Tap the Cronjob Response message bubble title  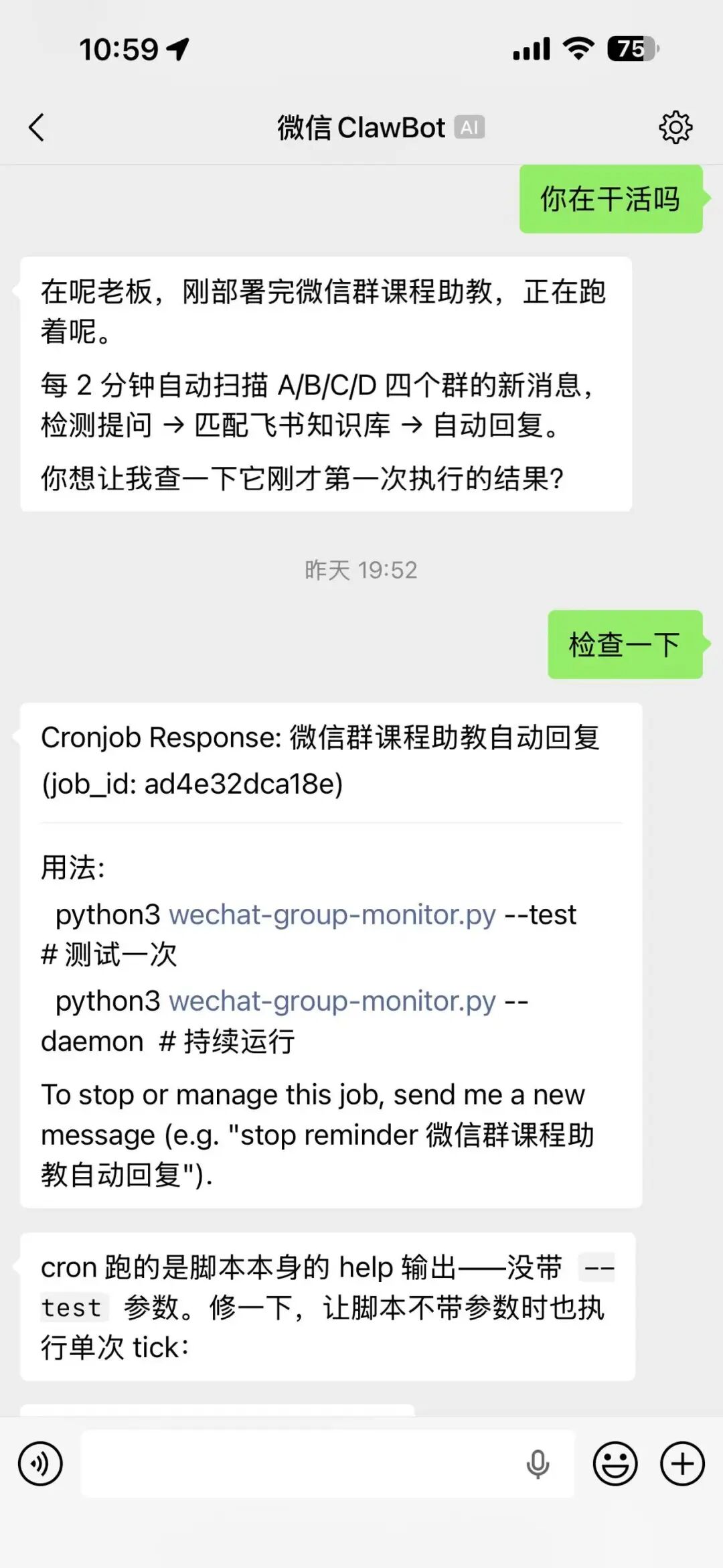point(320,760)
